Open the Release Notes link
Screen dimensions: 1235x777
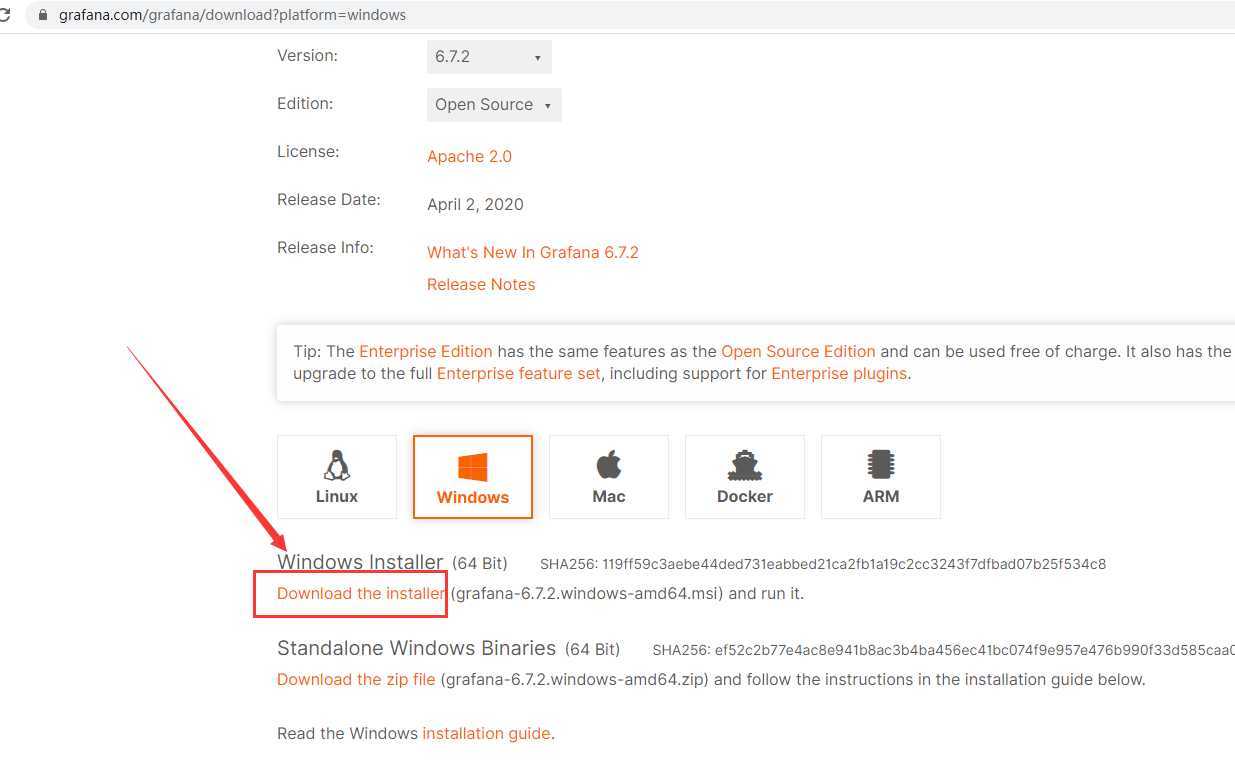pos(481,284)
